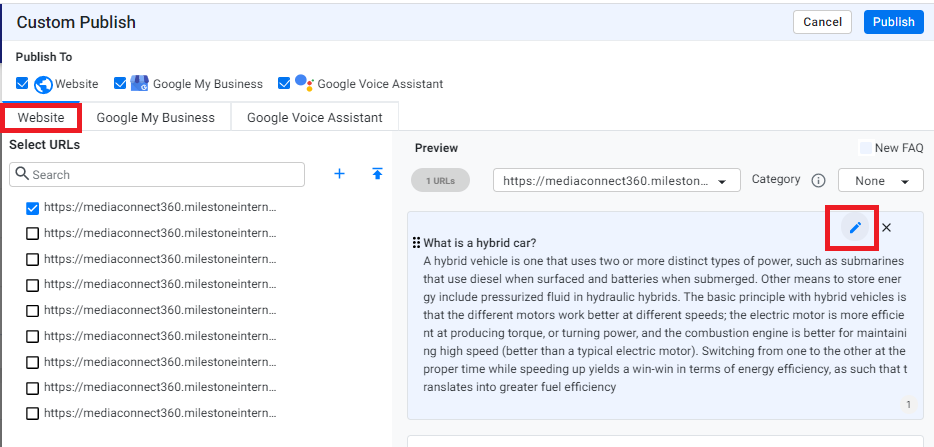
Task: Click the Category info icon
Action: click(x=818, y=180)
